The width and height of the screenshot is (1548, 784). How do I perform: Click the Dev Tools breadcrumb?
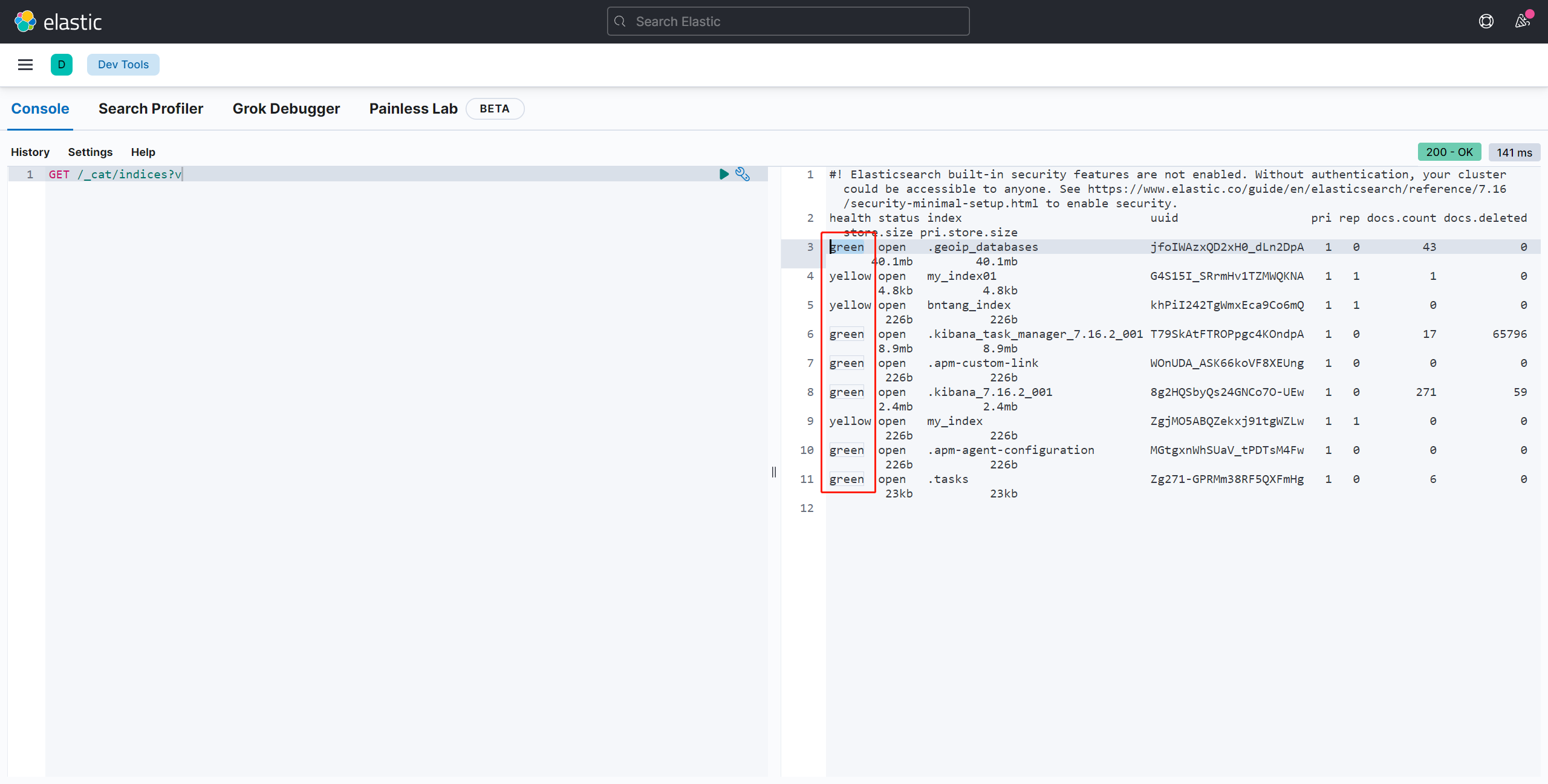pos(123,65)
